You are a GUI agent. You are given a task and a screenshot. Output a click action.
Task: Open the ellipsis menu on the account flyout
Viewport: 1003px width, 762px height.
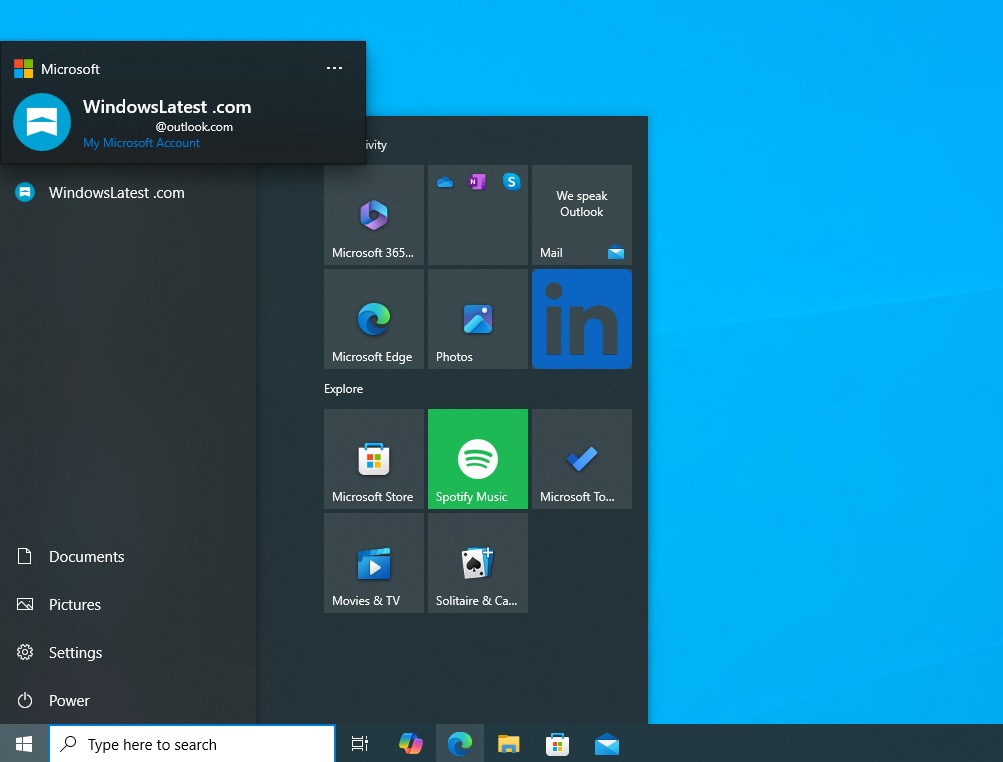pyautogui.click(x=334, y=68)
